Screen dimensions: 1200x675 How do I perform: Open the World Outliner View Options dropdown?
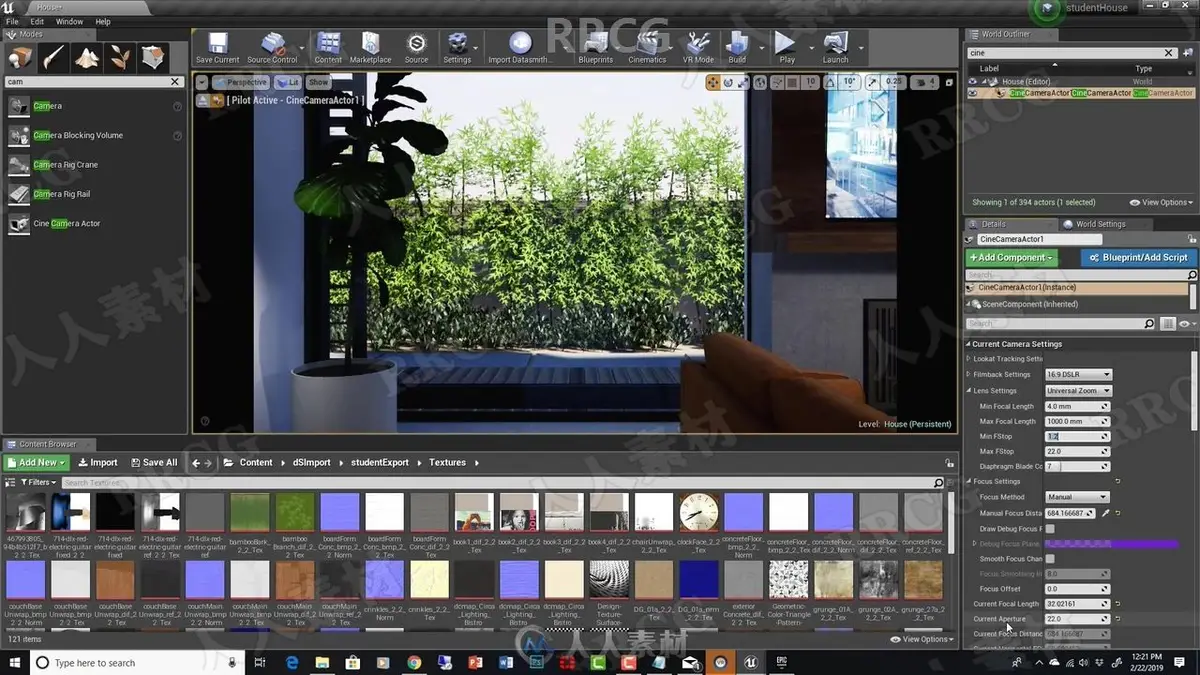pyautogui.click(x=1161, y=202)
